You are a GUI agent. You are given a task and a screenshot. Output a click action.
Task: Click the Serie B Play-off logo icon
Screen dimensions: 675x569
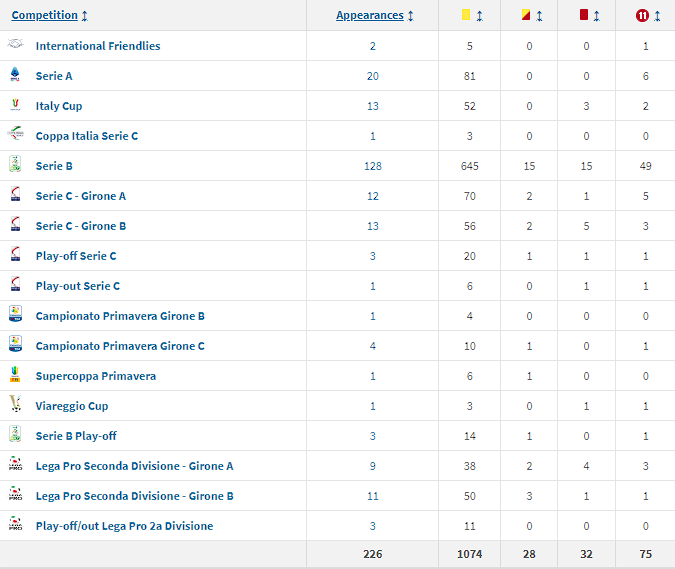tap(15, 435)
